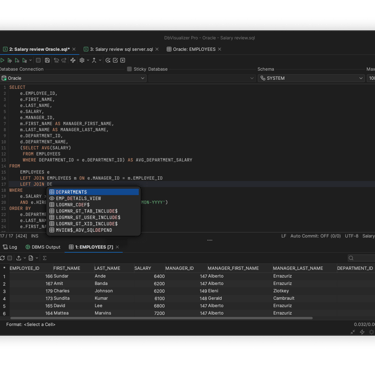The height and width of the screenshot is (366, 375).
Task: Click the commit transaction icon
Action: (56, 60)
